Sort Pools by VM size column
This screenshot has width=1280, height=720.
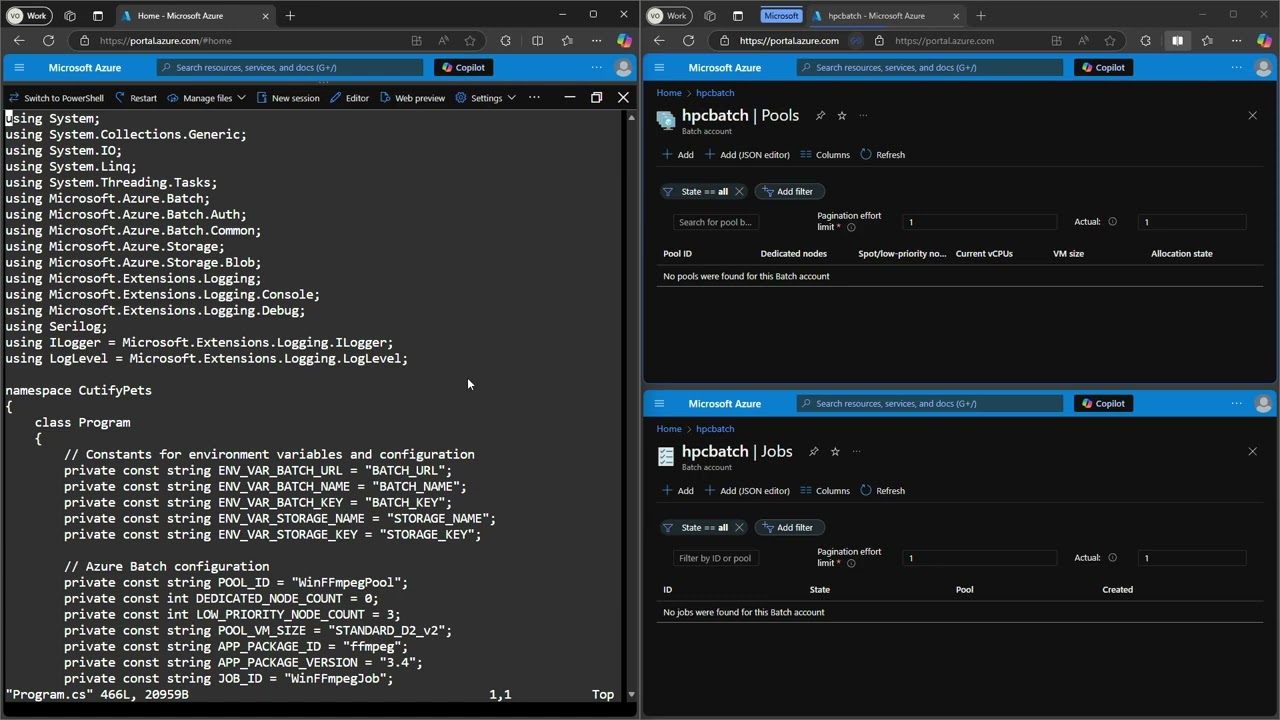(x=1068, y=254)
